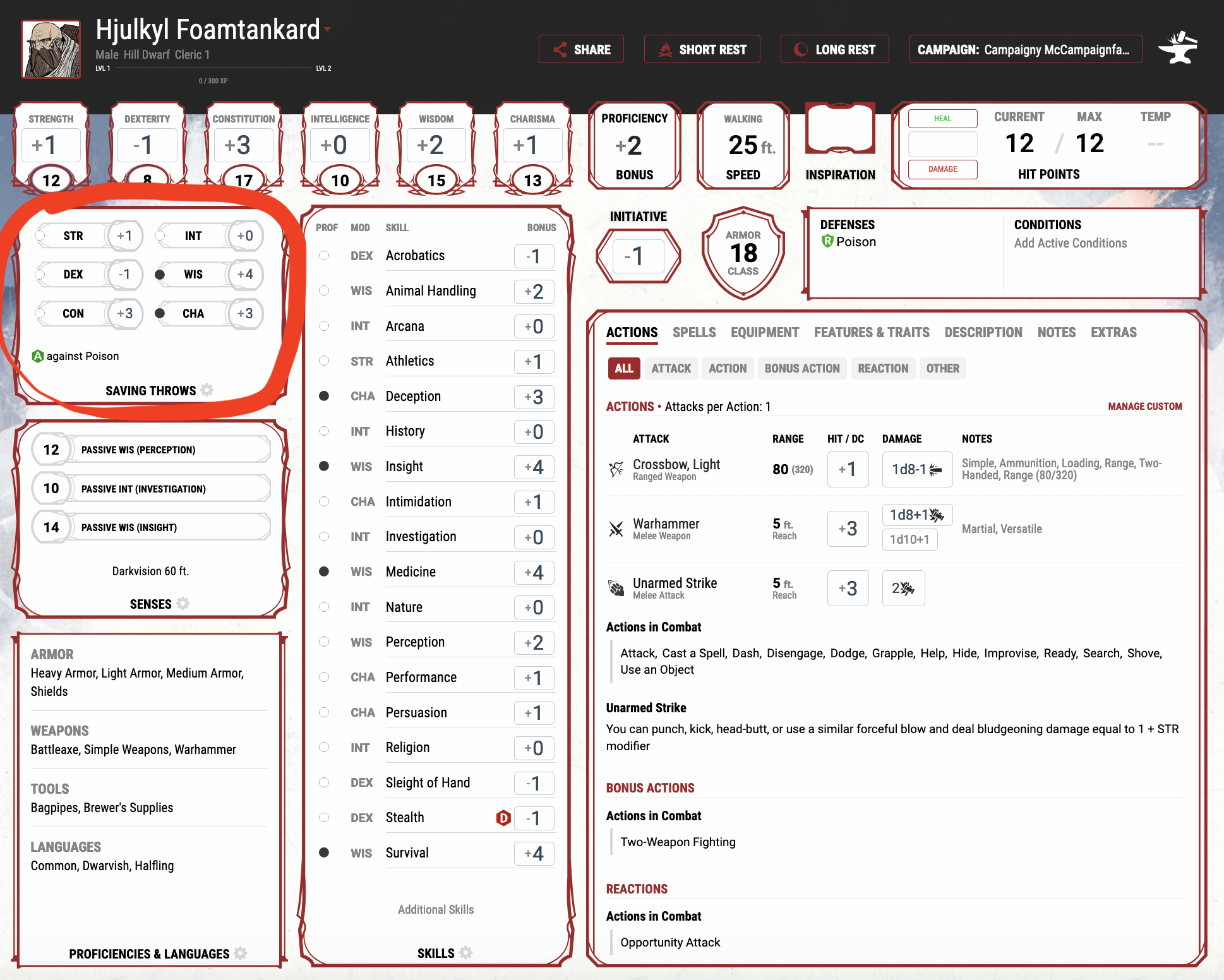Image resolution: width=1224 pixels, height=980 pixels.
Task: Toggle the WIS saving throw proficiency dot
Action: click(x=160, y=275)
